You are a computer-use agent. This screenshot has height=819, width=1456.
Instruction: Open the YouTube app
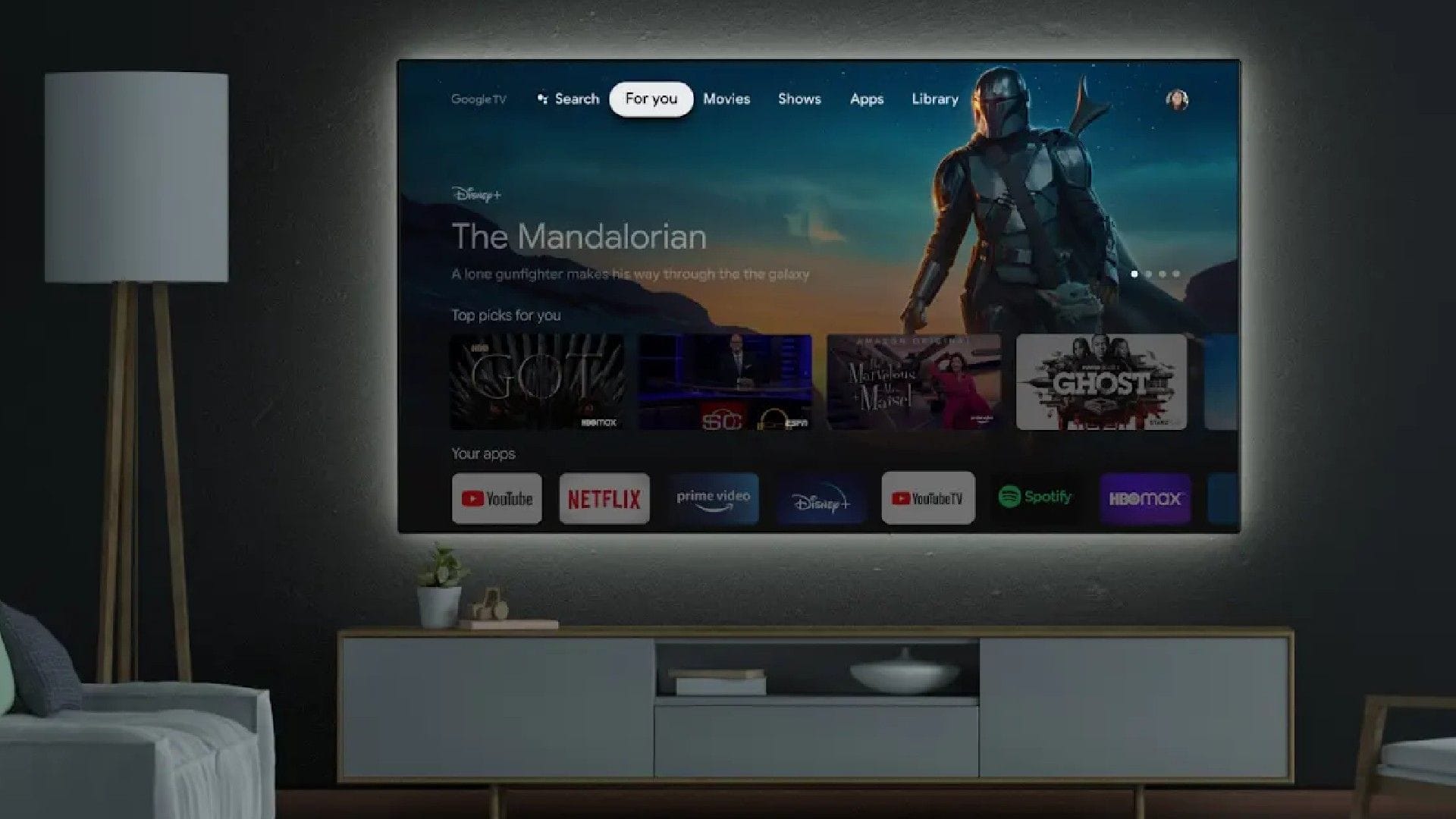pos(496,498)
